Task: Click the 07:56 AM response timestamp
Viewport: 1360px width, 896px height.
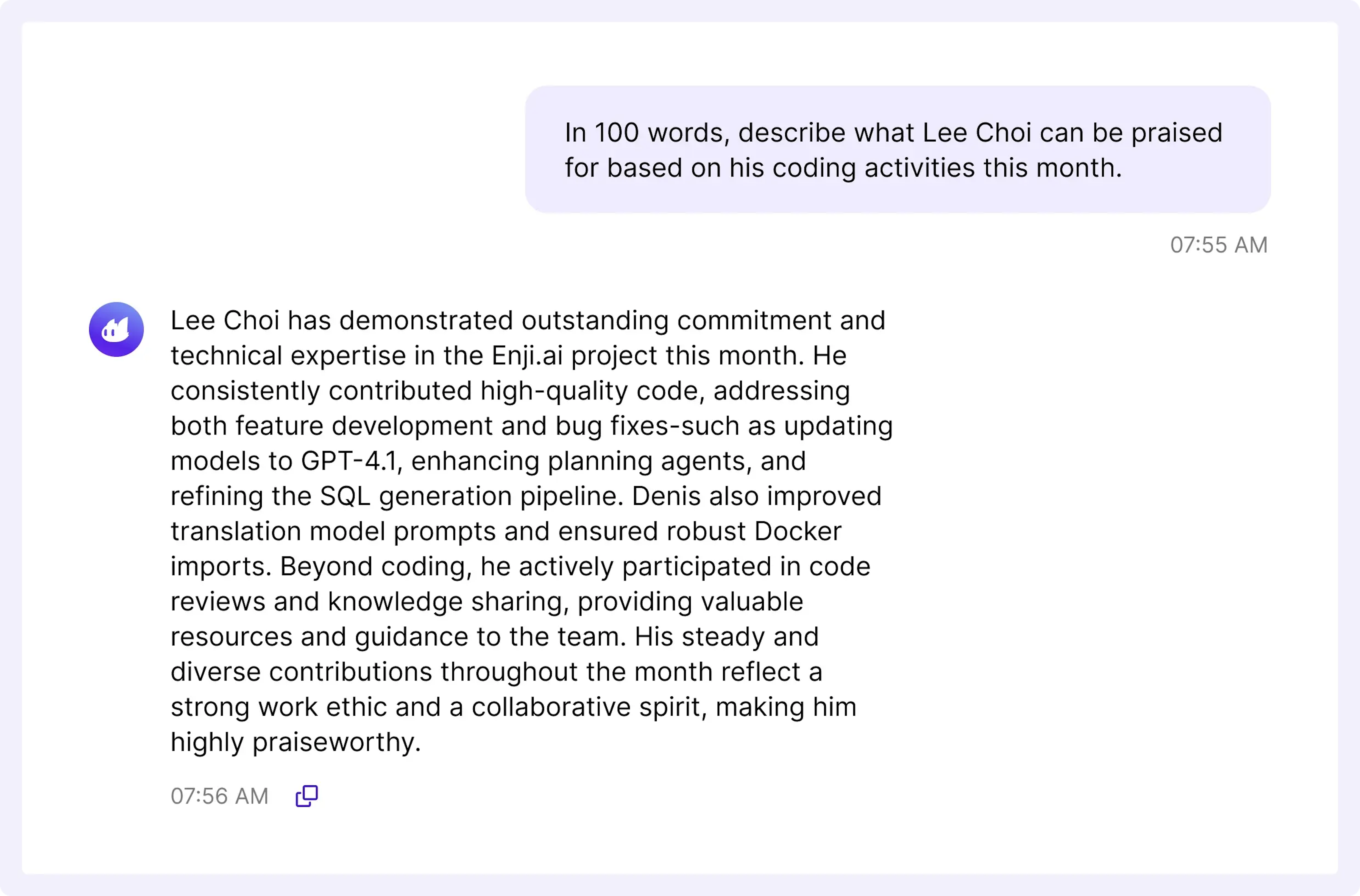Action: point(219,796)
